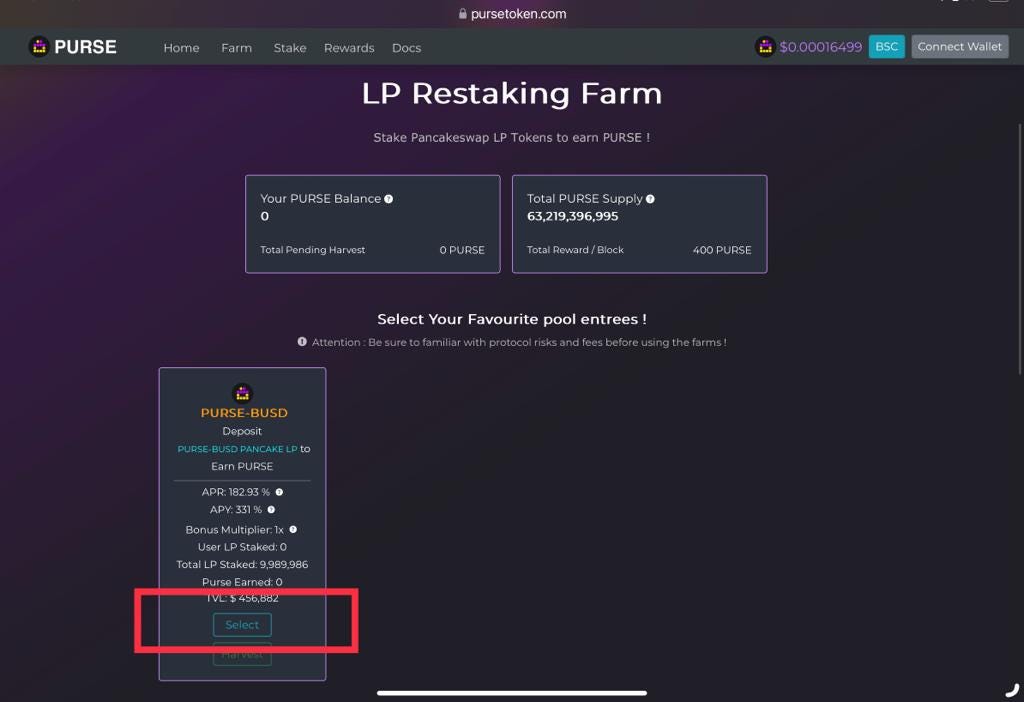Go to the Home page
This screenshot has height=702, width=1024.
pyautogui.click(x=181, y=48)
